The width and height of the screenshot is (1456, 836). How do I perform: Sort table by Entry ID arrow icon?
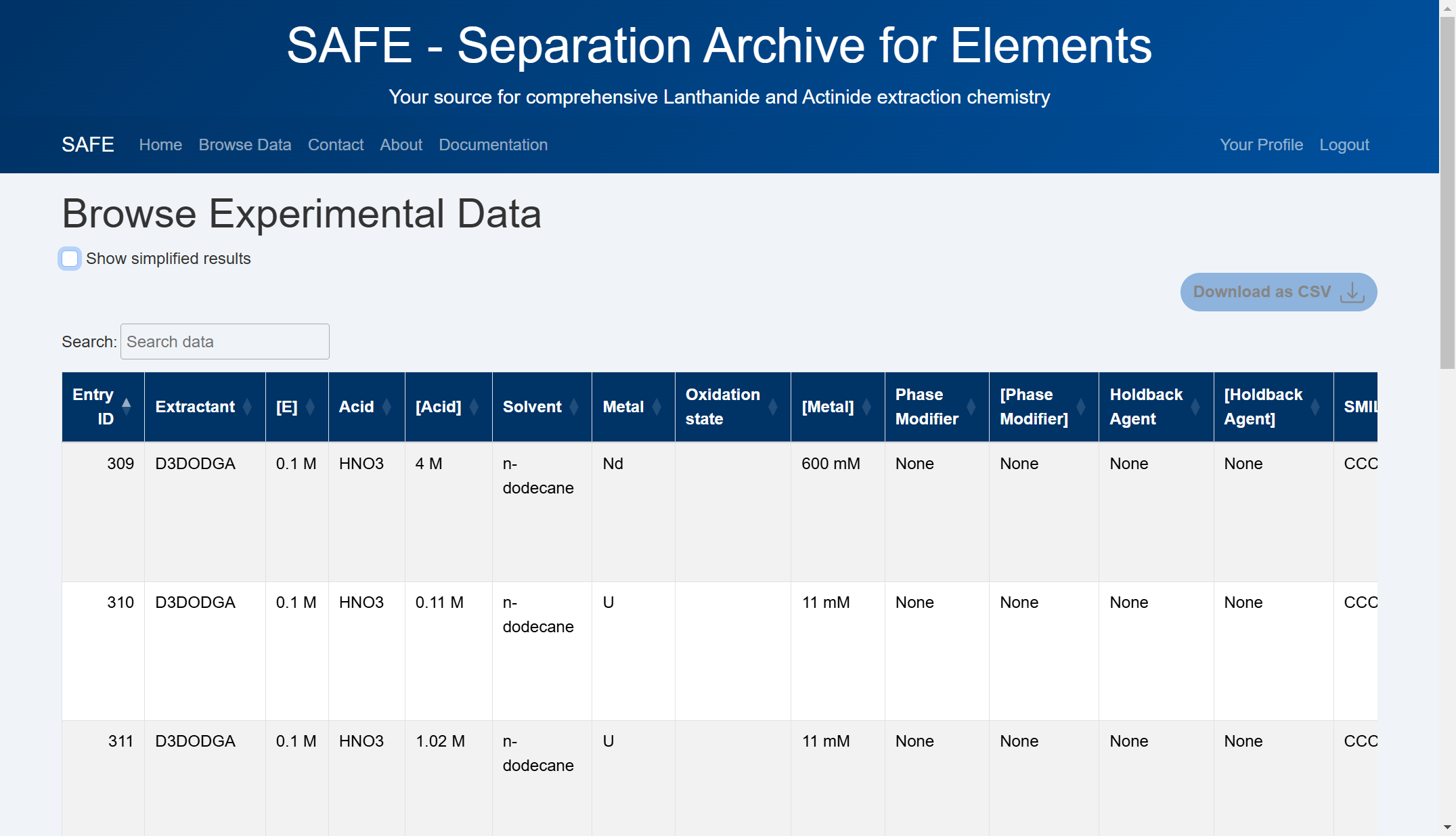(126, 407)
